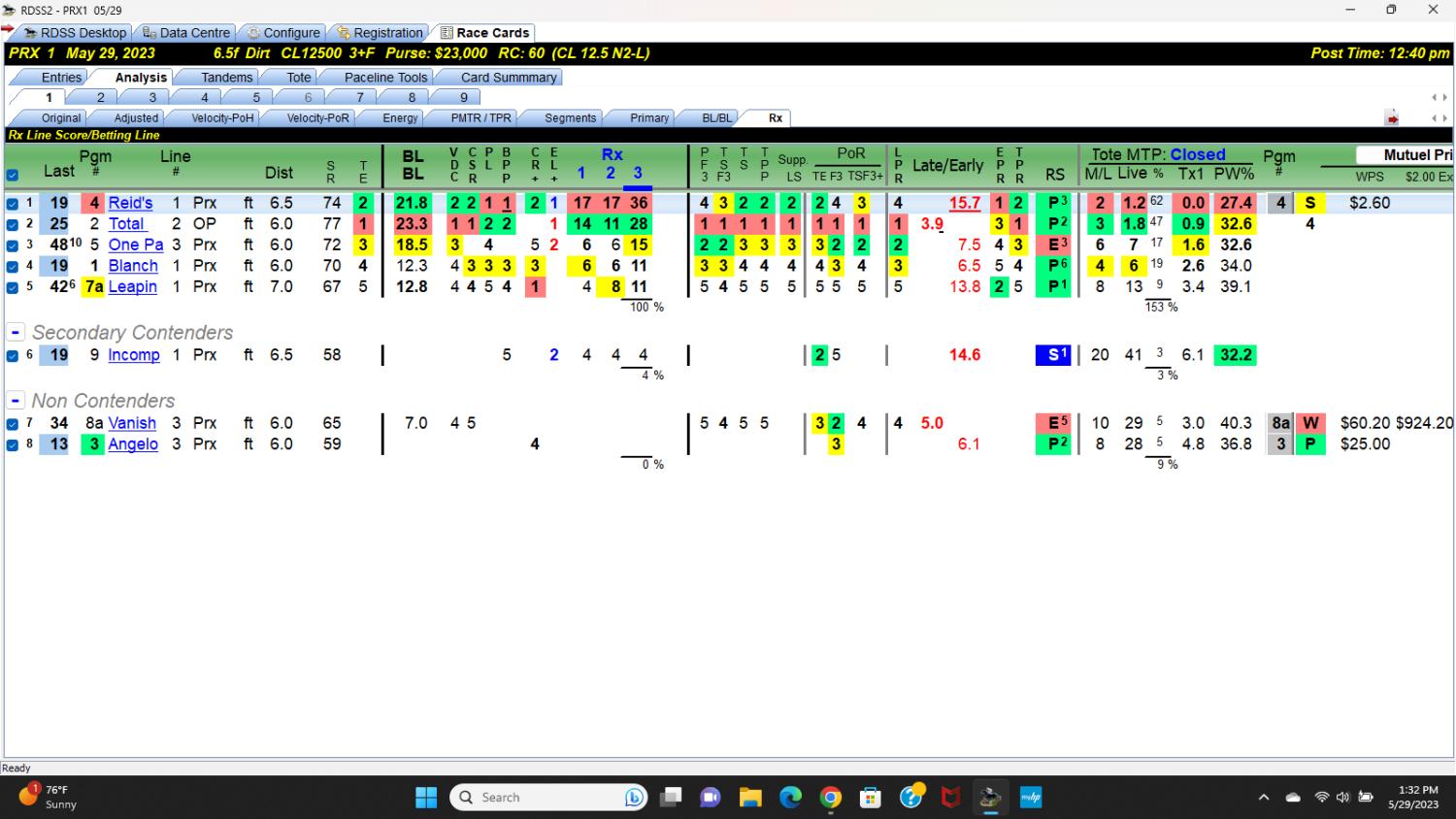Click the Windows taskbar Search box

click(x=548, y=798)
